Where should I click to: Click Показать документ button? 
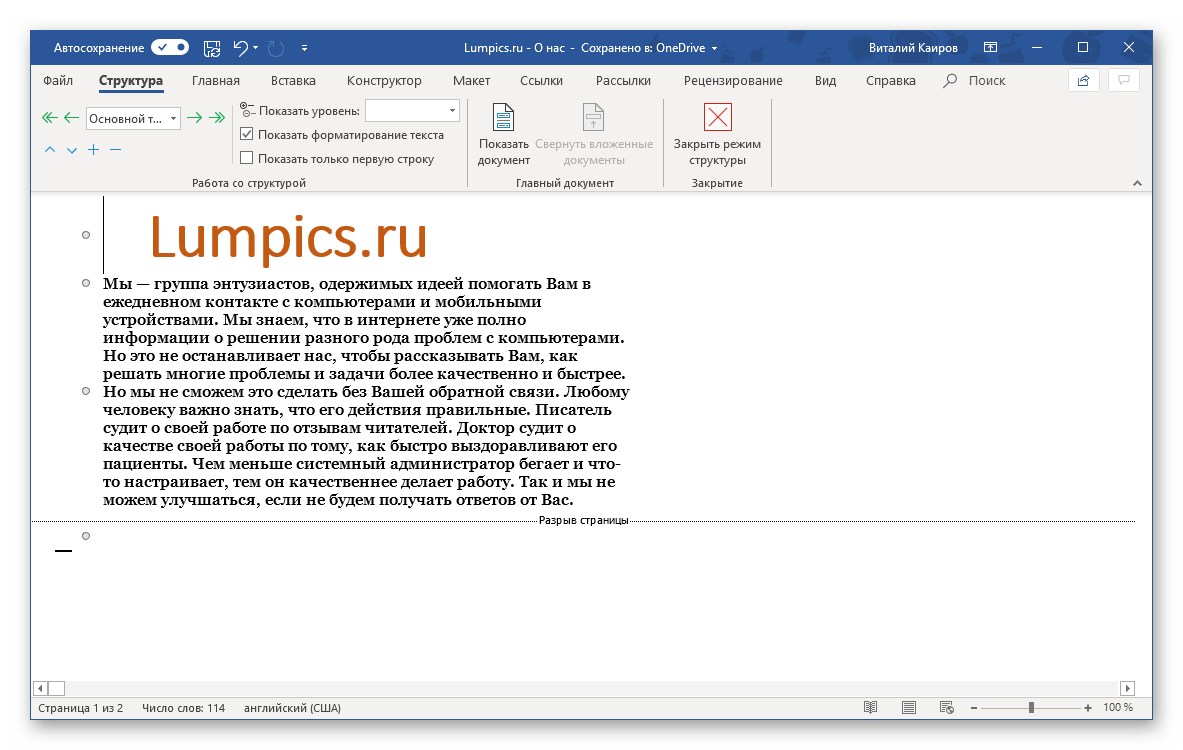coord(503,135)
